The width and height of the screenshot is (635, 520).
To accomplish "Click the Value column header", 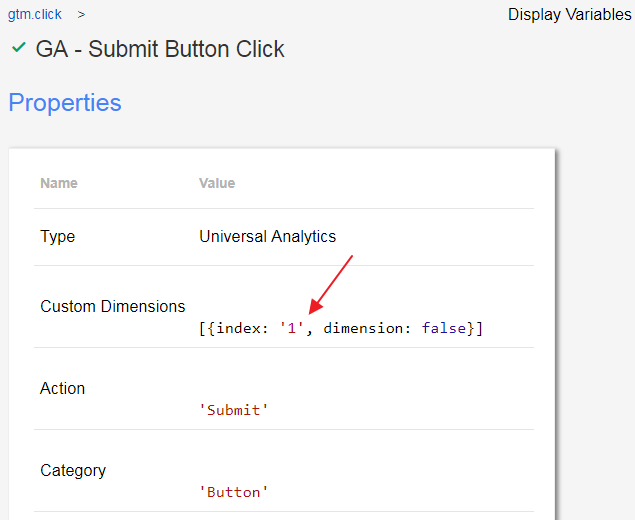I will point(217,183).
